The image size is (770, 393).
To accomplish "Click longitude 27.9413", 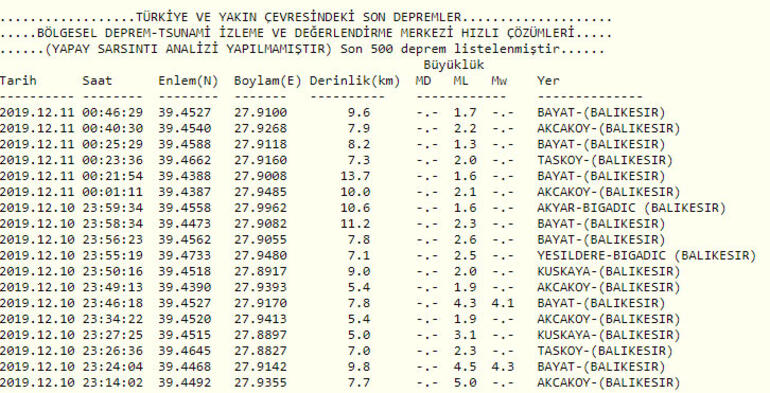I will pos(260,319).
